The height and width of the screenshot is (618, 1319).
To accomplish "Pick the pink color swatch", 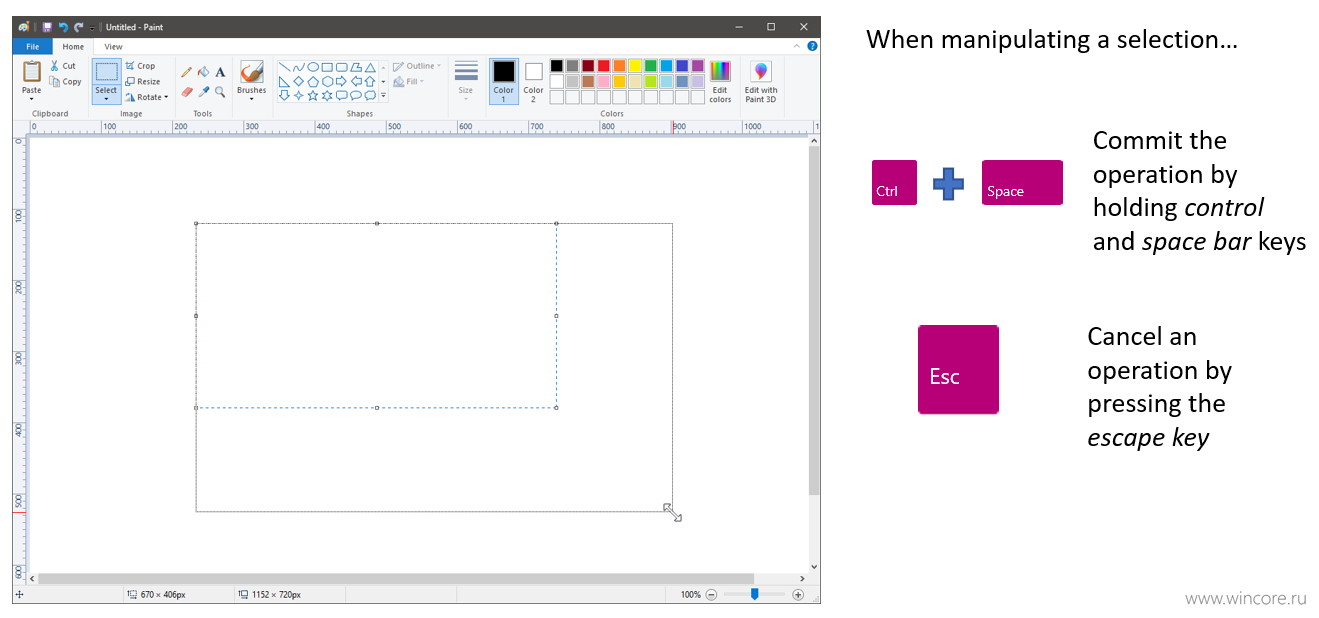I will coord(604,81).
